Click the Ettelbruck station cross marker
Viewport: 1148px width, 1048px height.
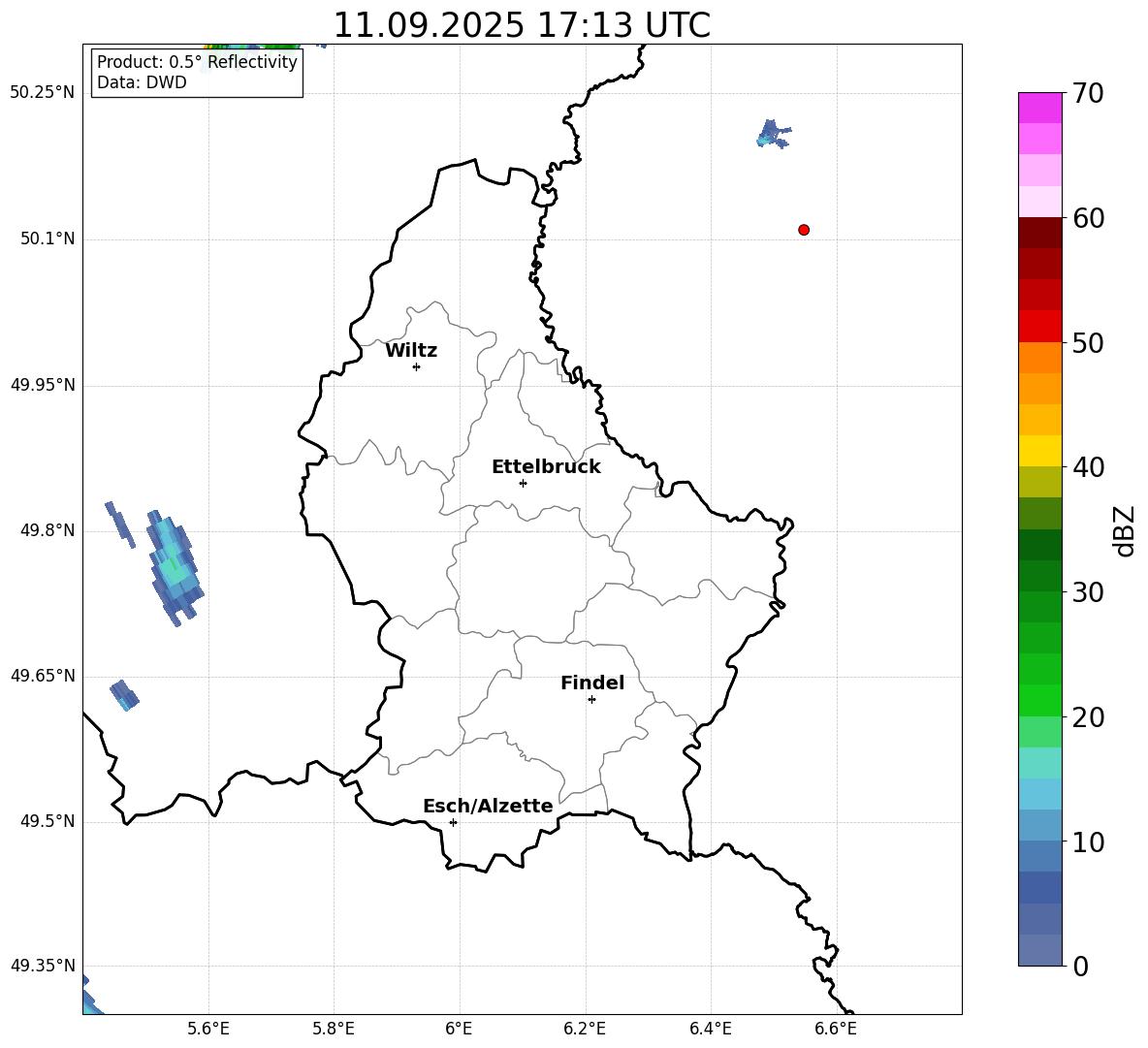pos(523,483)
